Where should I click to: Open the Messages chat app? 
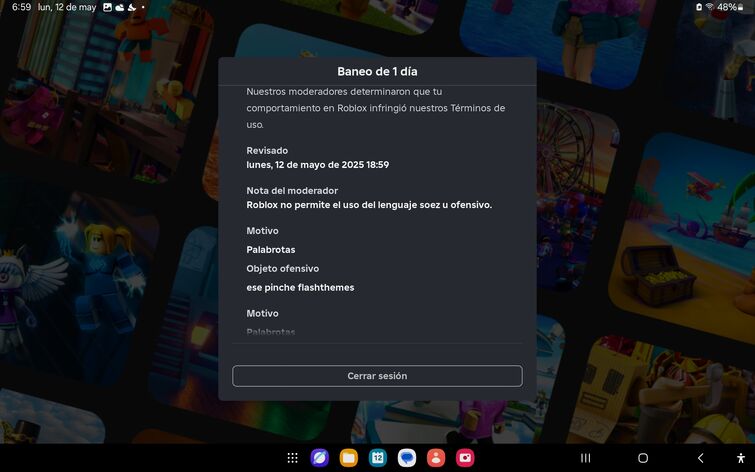coord(407,458)
